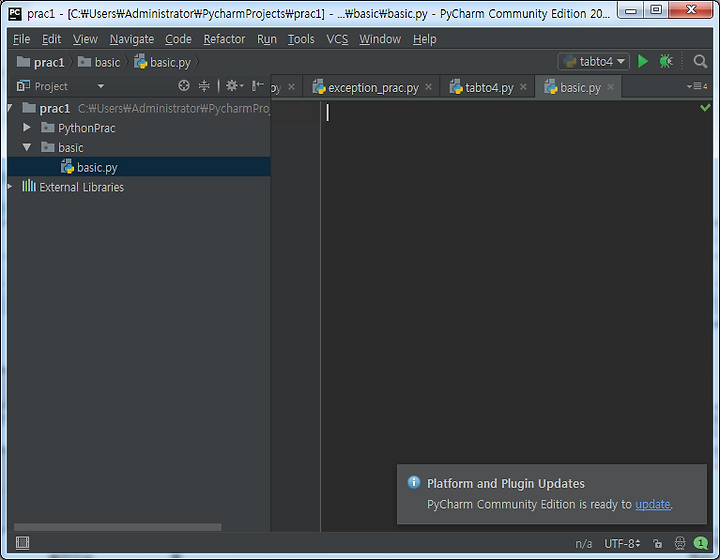720x560 pixels.
Task: Open the tabto4 run configuration dropdown
Action: coord(593,62)
